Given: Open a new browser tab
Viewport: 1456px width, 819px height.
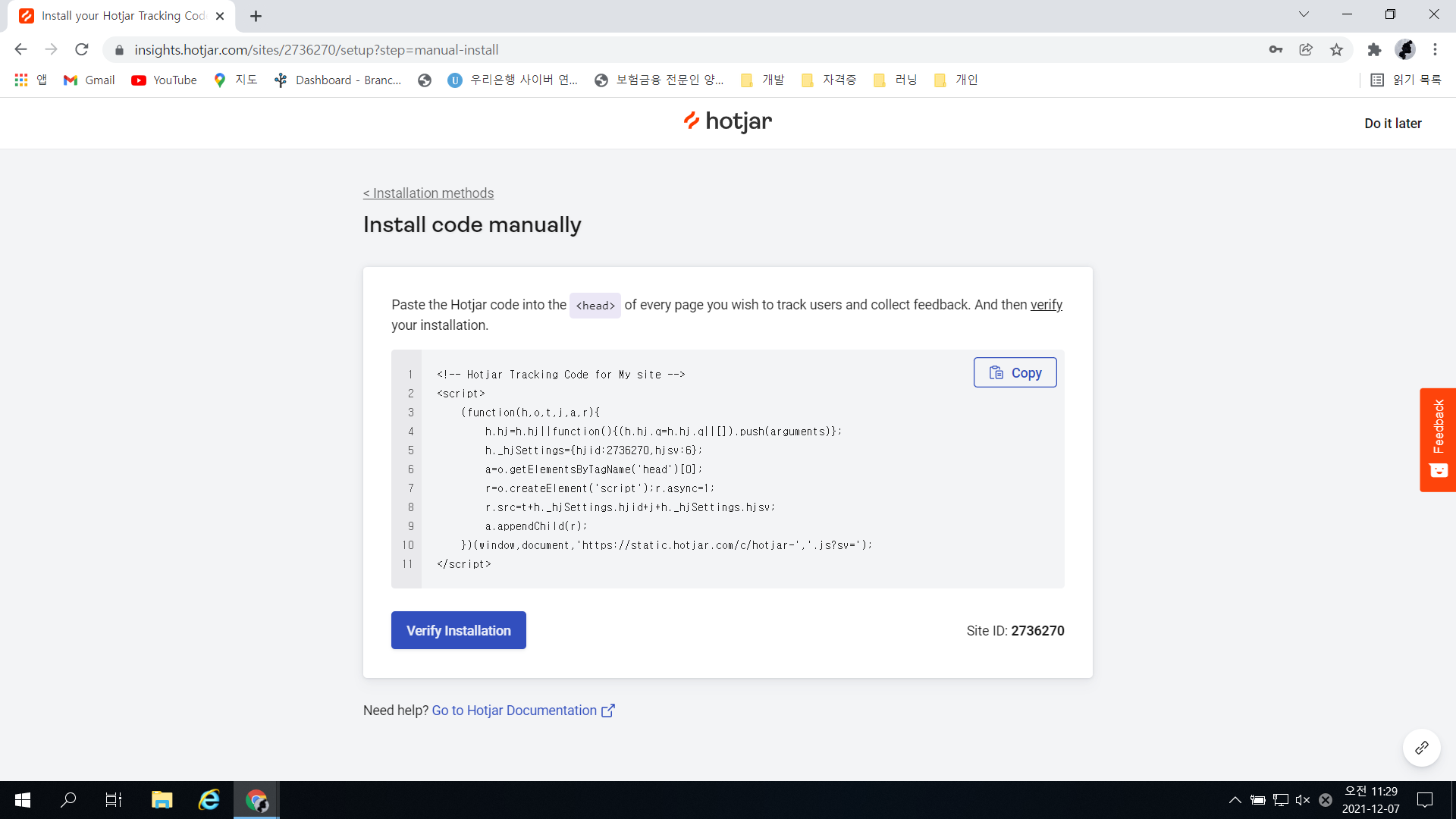Looking at the screenshot, I should [256, 16].
